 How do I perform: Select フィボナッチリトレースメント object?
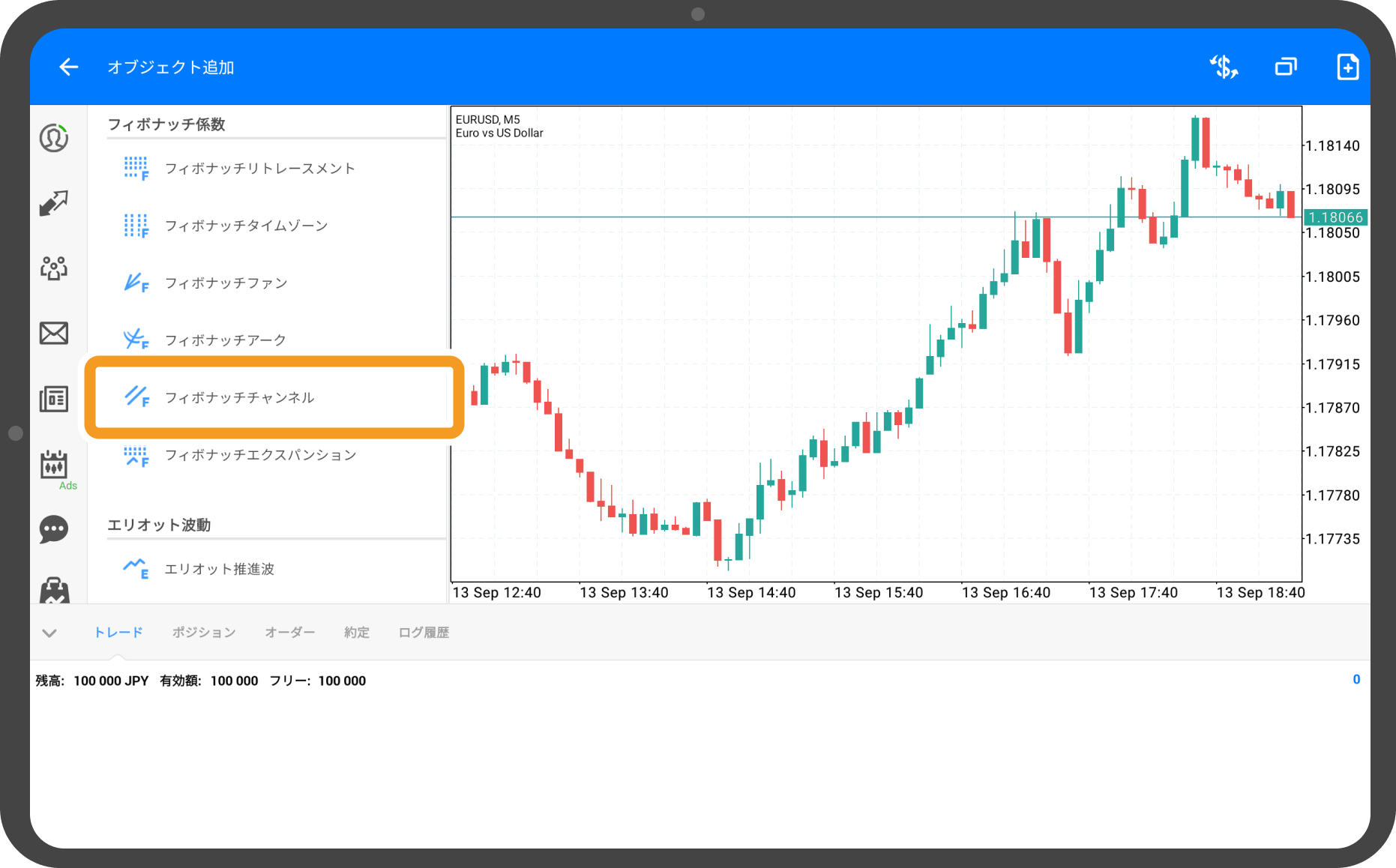click(x=259, y=169)
